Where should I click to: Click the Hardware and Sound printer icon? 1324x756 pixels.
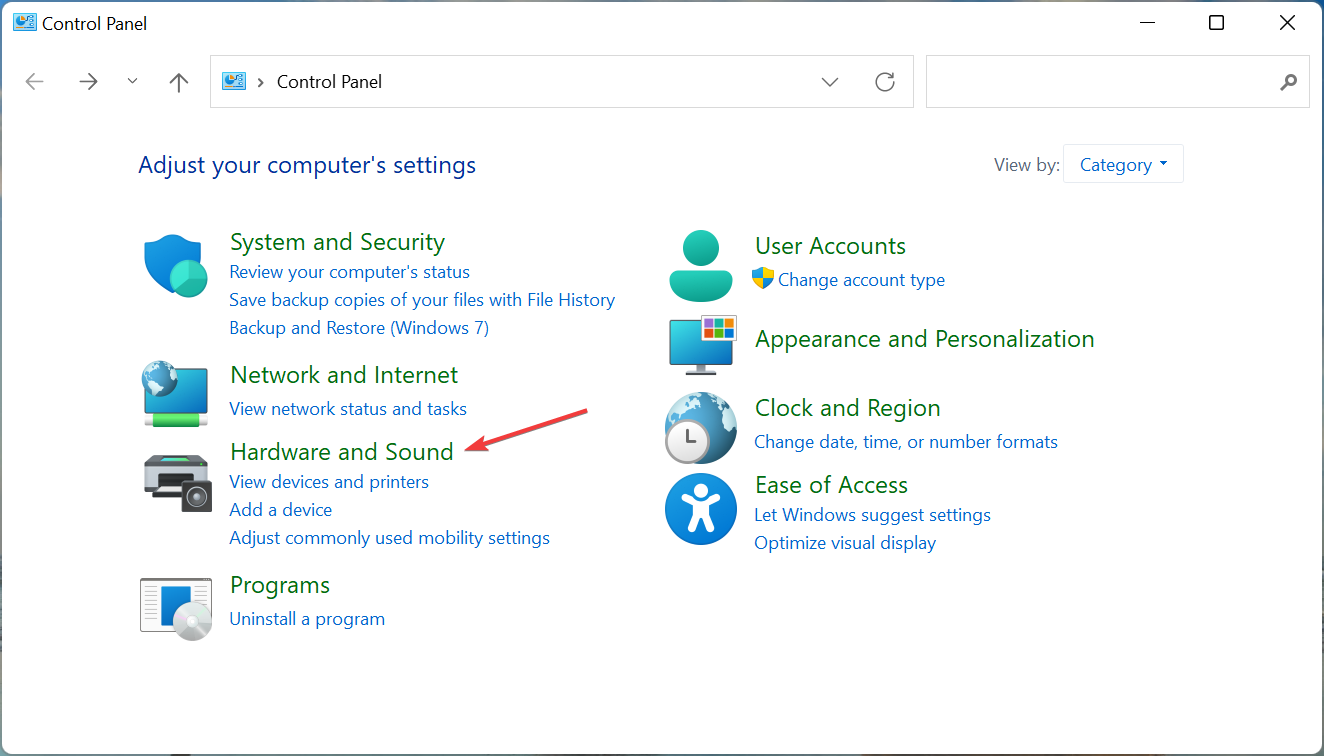pyautogui.click(x=176, y=482)
